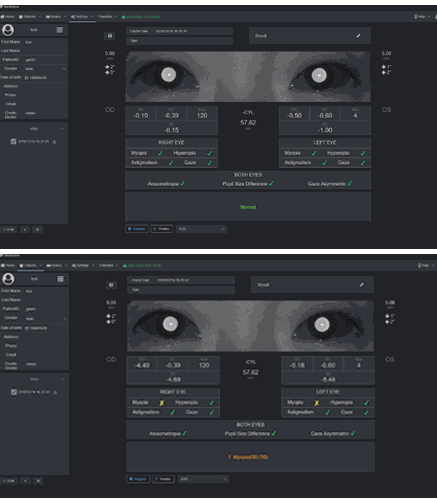This screenshot has width=437, height=500.
Task: Click eye photo thumbnail in Normal-result window
Action: tap(248, 77)
